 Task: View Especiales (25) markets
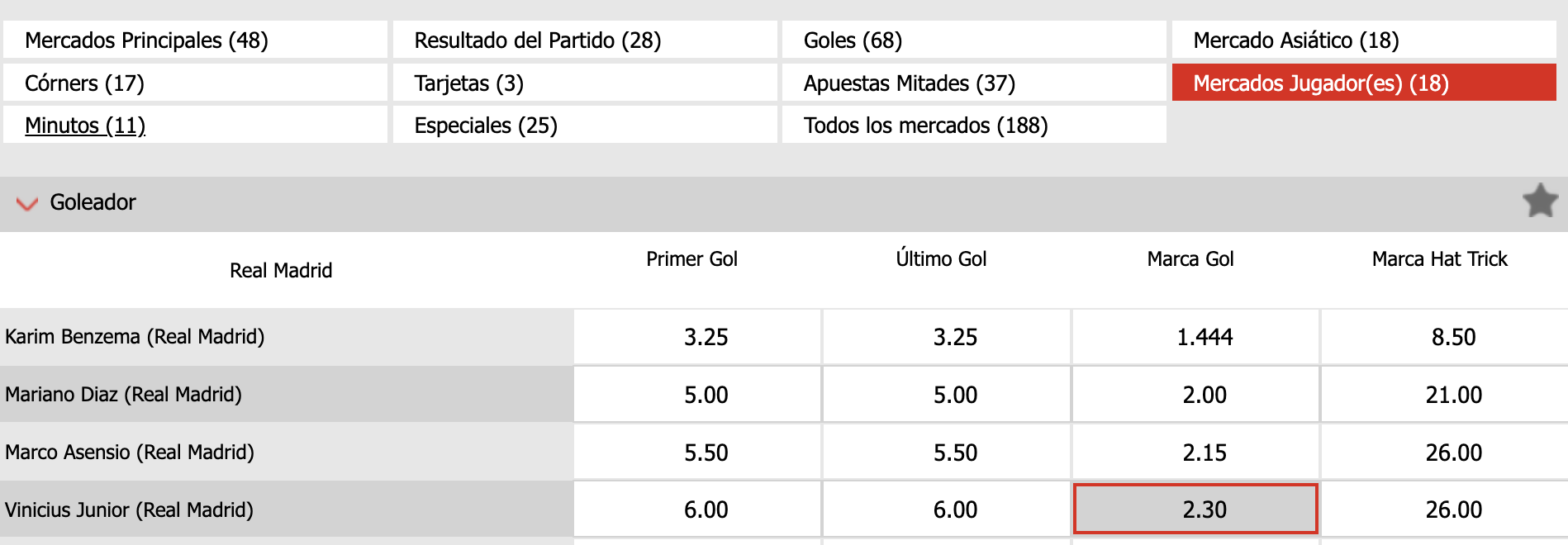(x=584, y=126)
